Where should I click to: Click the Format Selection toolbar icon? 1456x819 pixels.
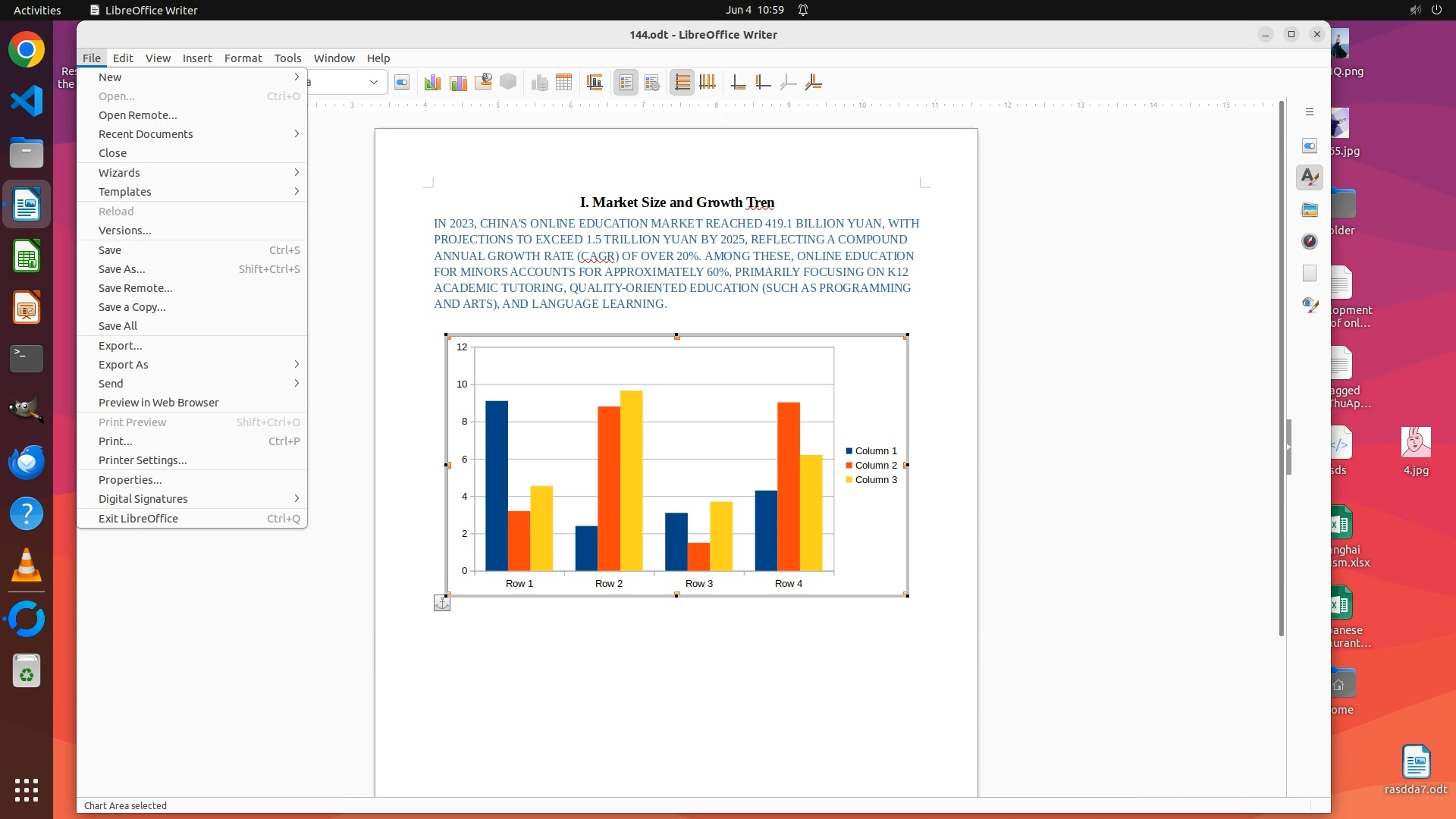pos(402,83)
